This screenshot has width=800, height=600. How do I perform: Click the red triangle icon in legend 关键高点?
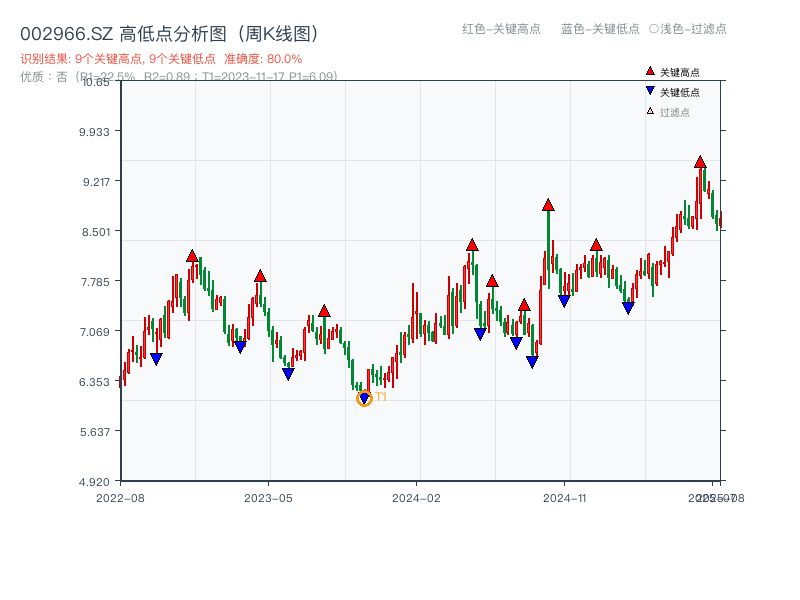tap(650, 71)
